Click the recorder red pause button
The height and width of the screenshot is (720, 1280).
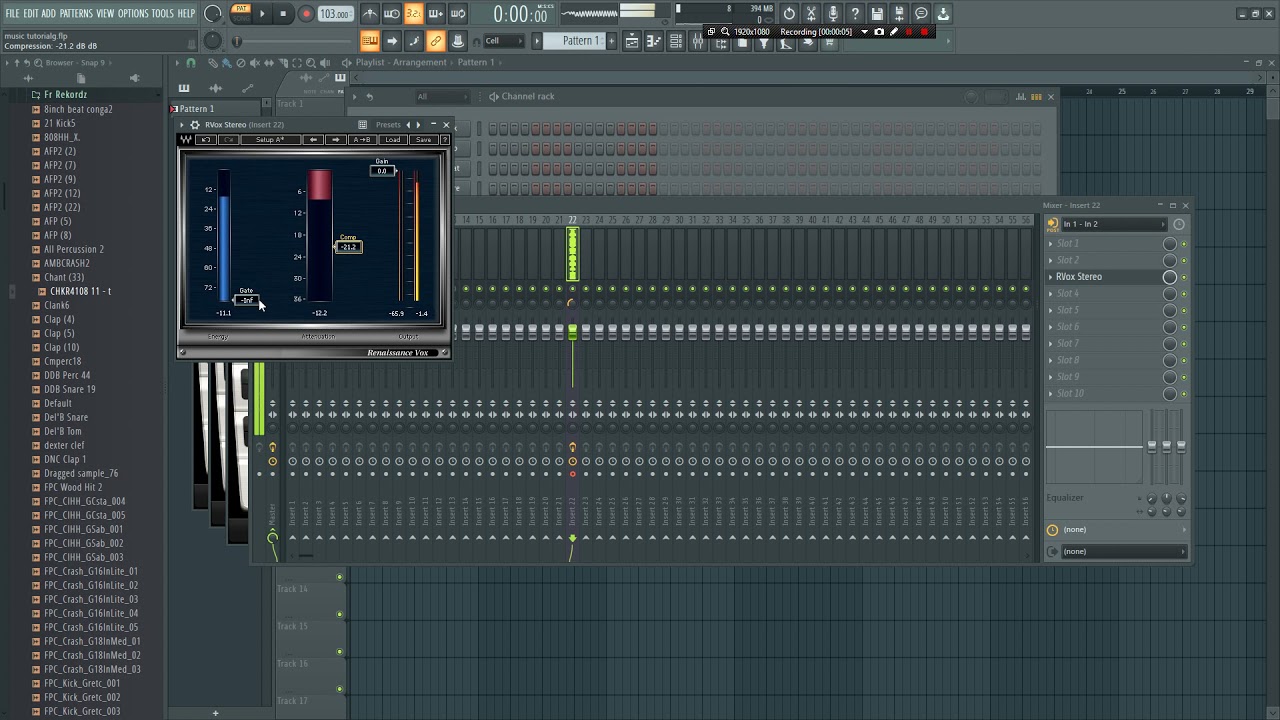(909, 32)
